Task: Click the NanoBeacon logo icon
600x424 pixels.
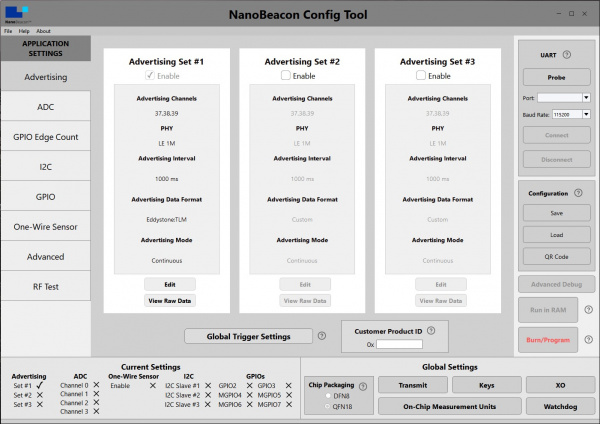Action: click(17, 14)
